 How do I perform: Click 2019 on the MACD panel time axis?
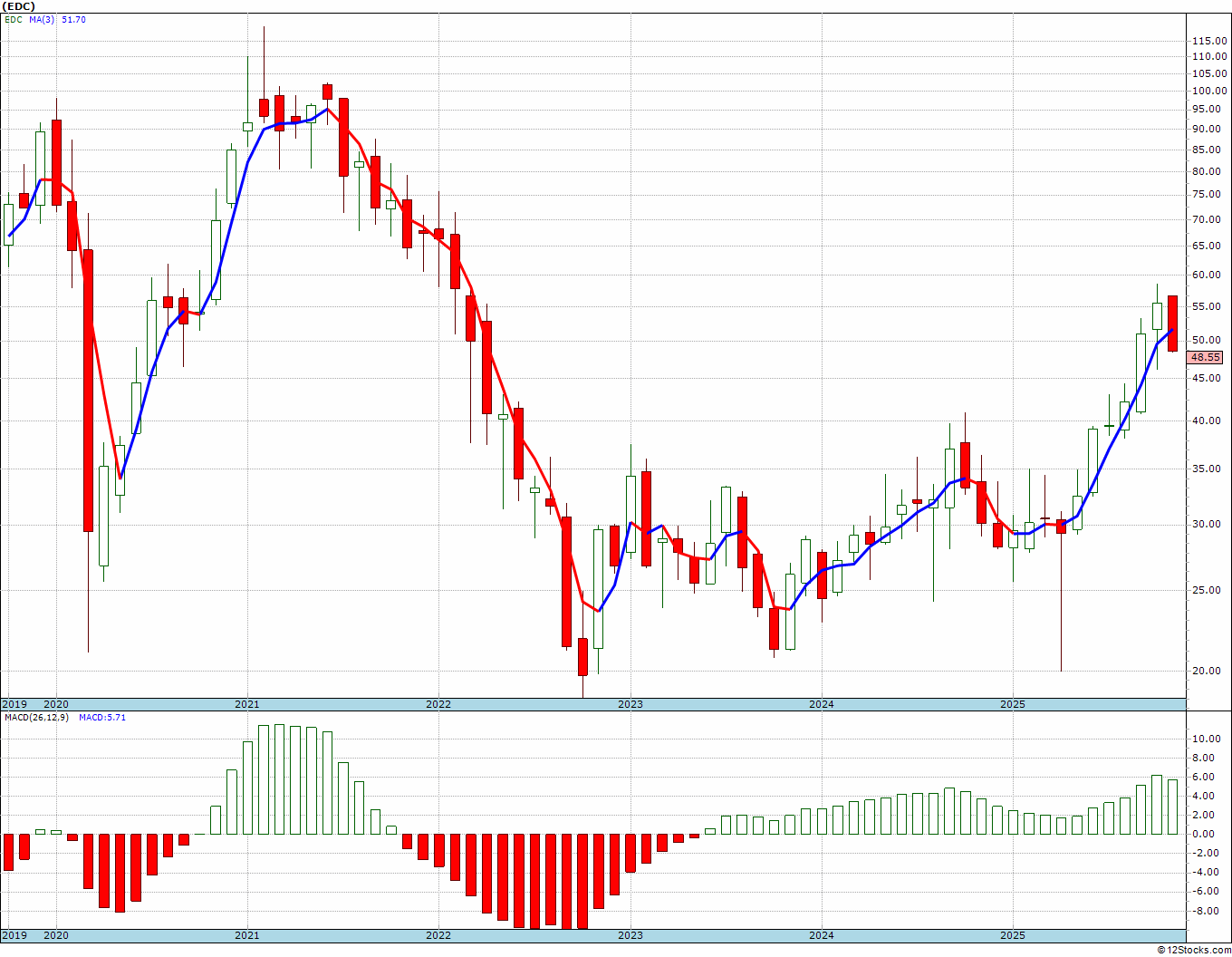click(x=14, y=935)
